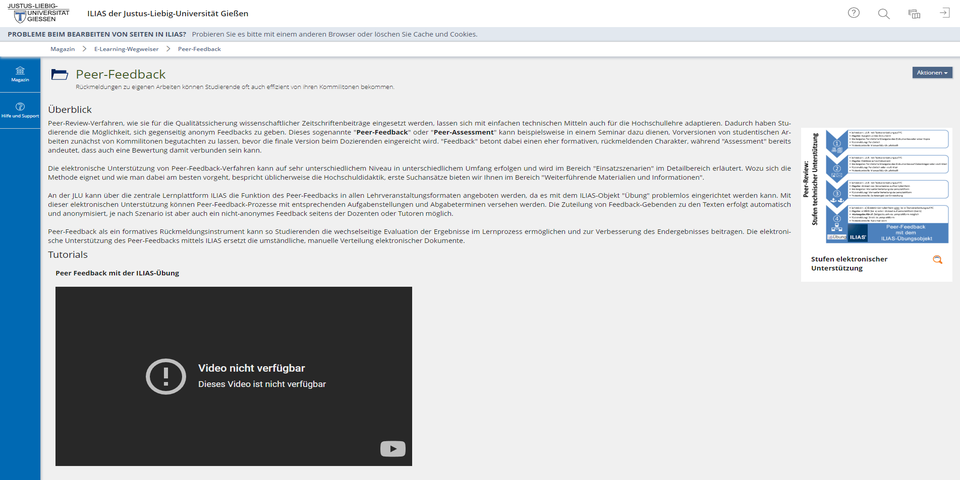The width and height of the screenshot is (960, 480).
Task: Enlarge image via orange magnifier icon
Action: (937, 260)
